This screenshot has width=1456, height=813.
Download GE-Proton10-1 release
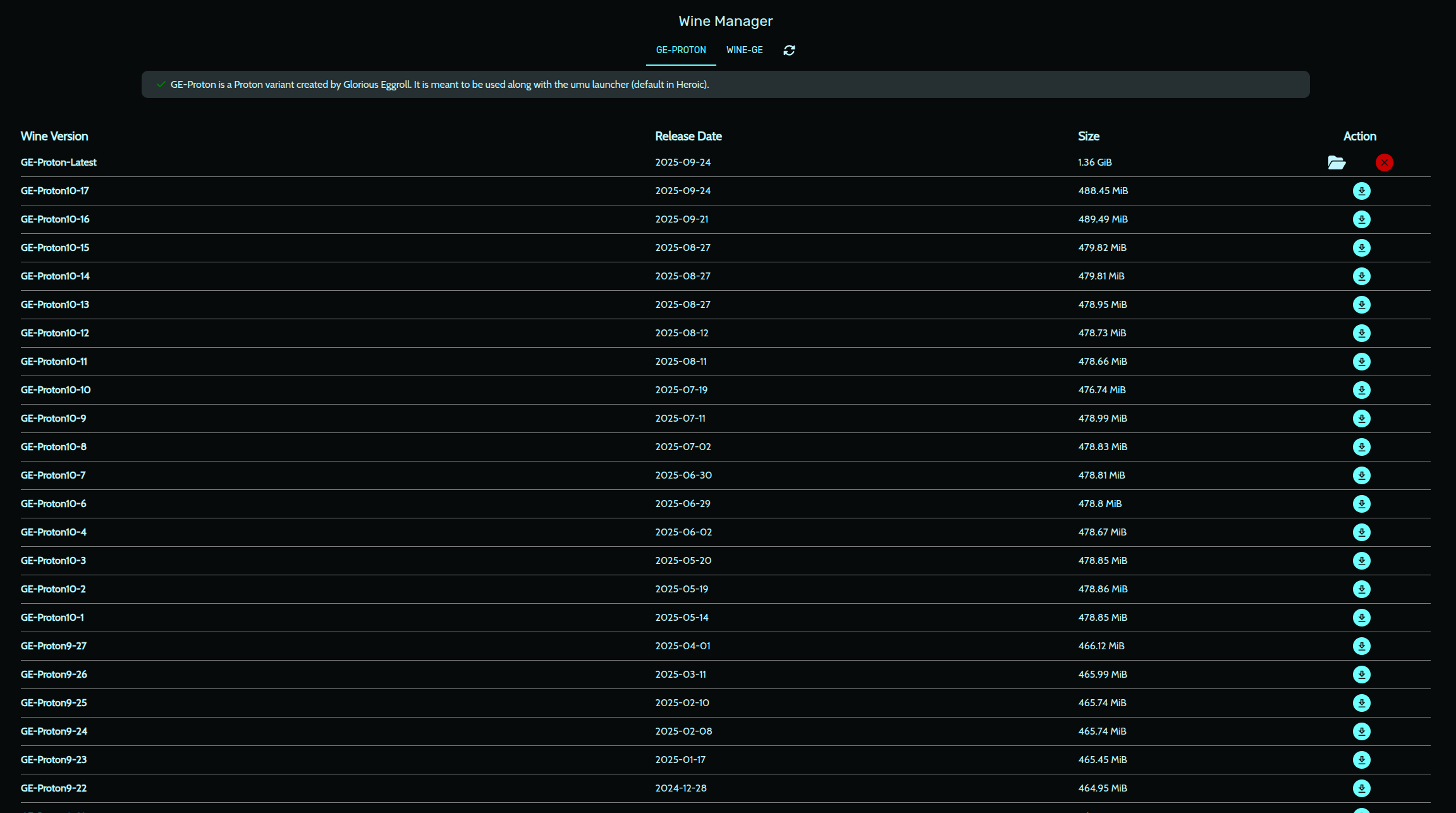(1361, 618)
